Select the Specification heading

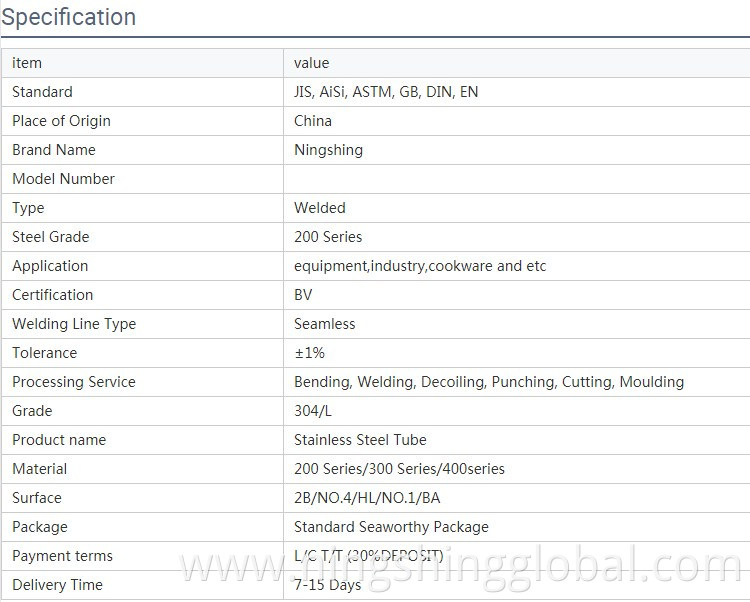pyautogui.click(x=69, y=17)
